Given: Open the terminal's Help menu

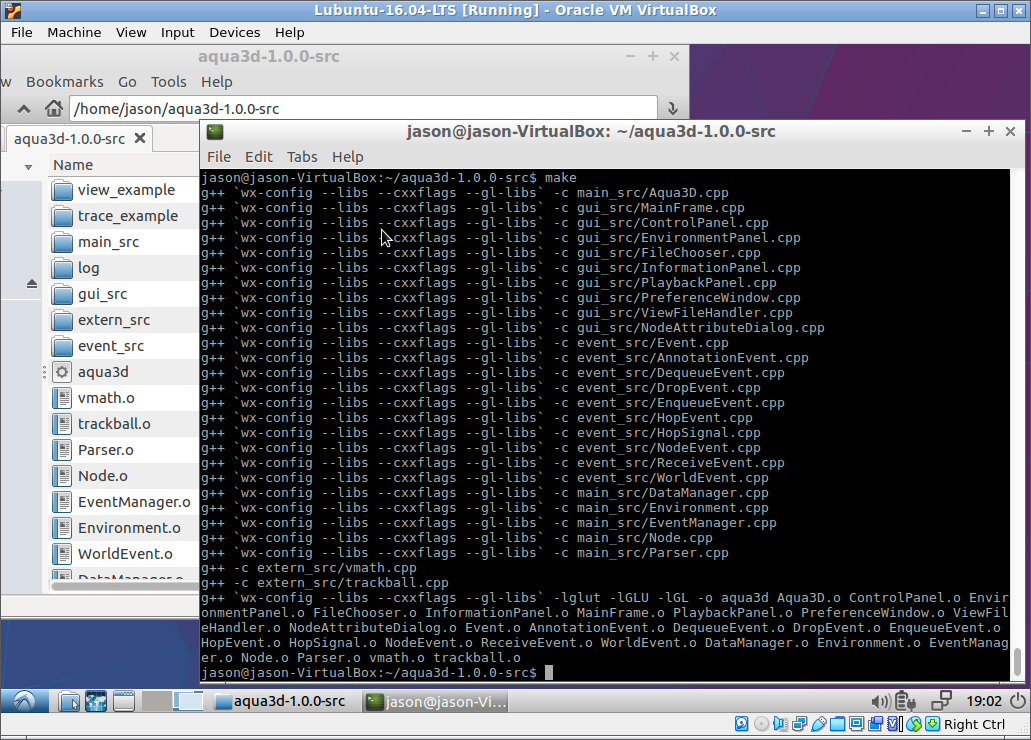Looking at the screenshot, I should click(347, 157).
